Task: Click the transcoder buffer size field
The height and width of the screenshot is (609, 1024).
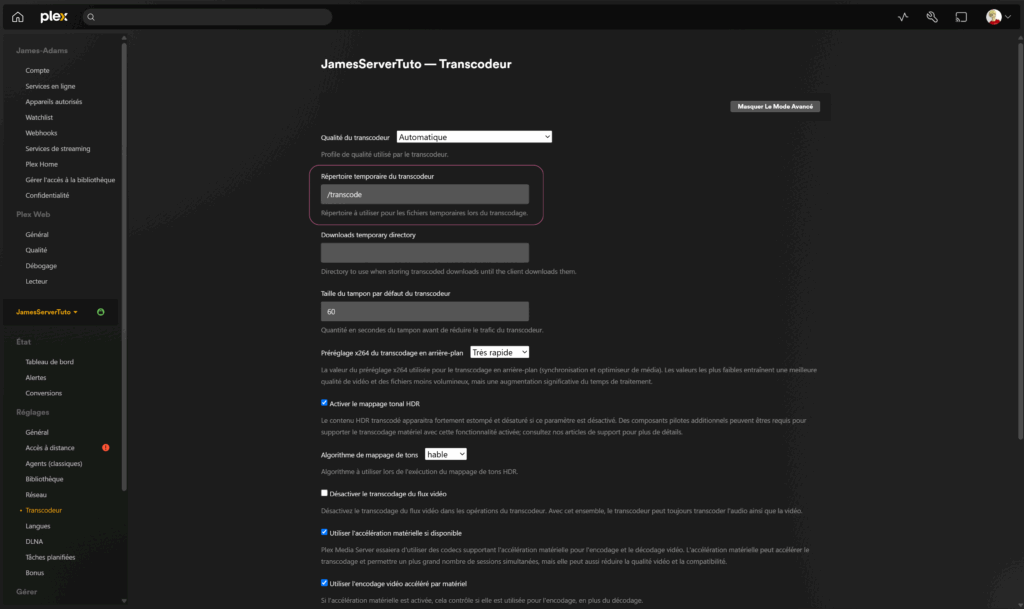Action: (424, 311)
